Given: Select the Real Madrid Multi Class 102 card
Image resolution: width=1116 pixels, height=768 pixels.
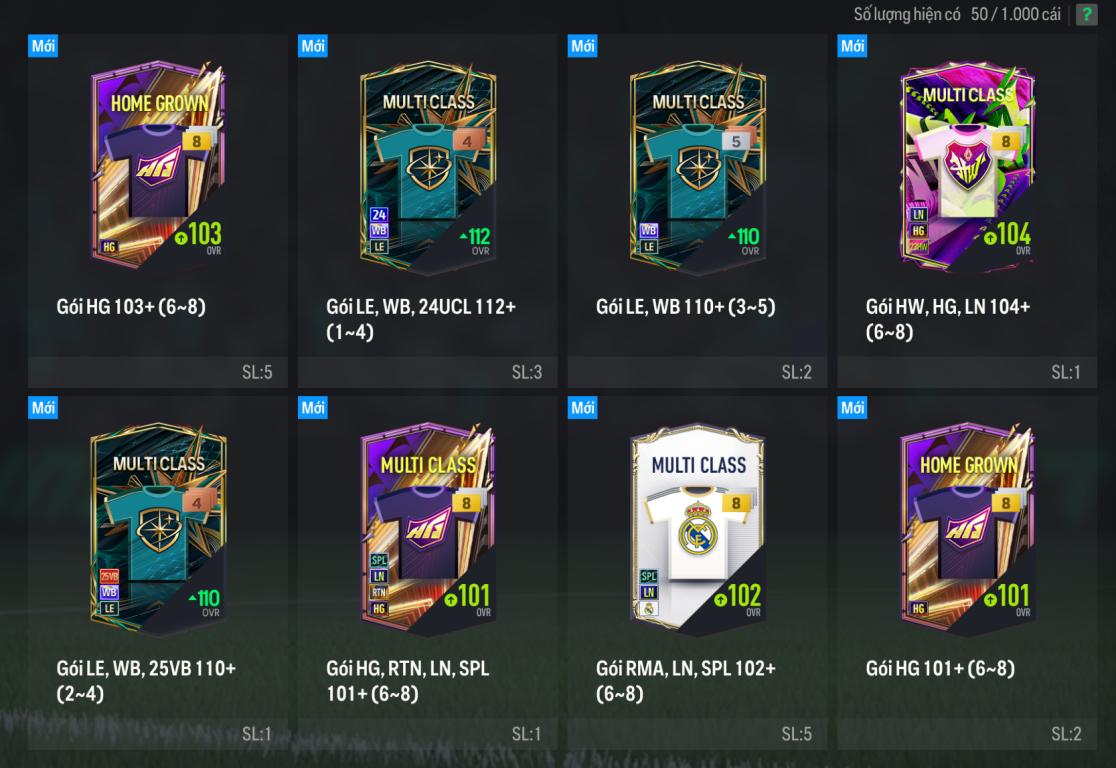Looking at the screenshot, I should click(x=698, y=530).
